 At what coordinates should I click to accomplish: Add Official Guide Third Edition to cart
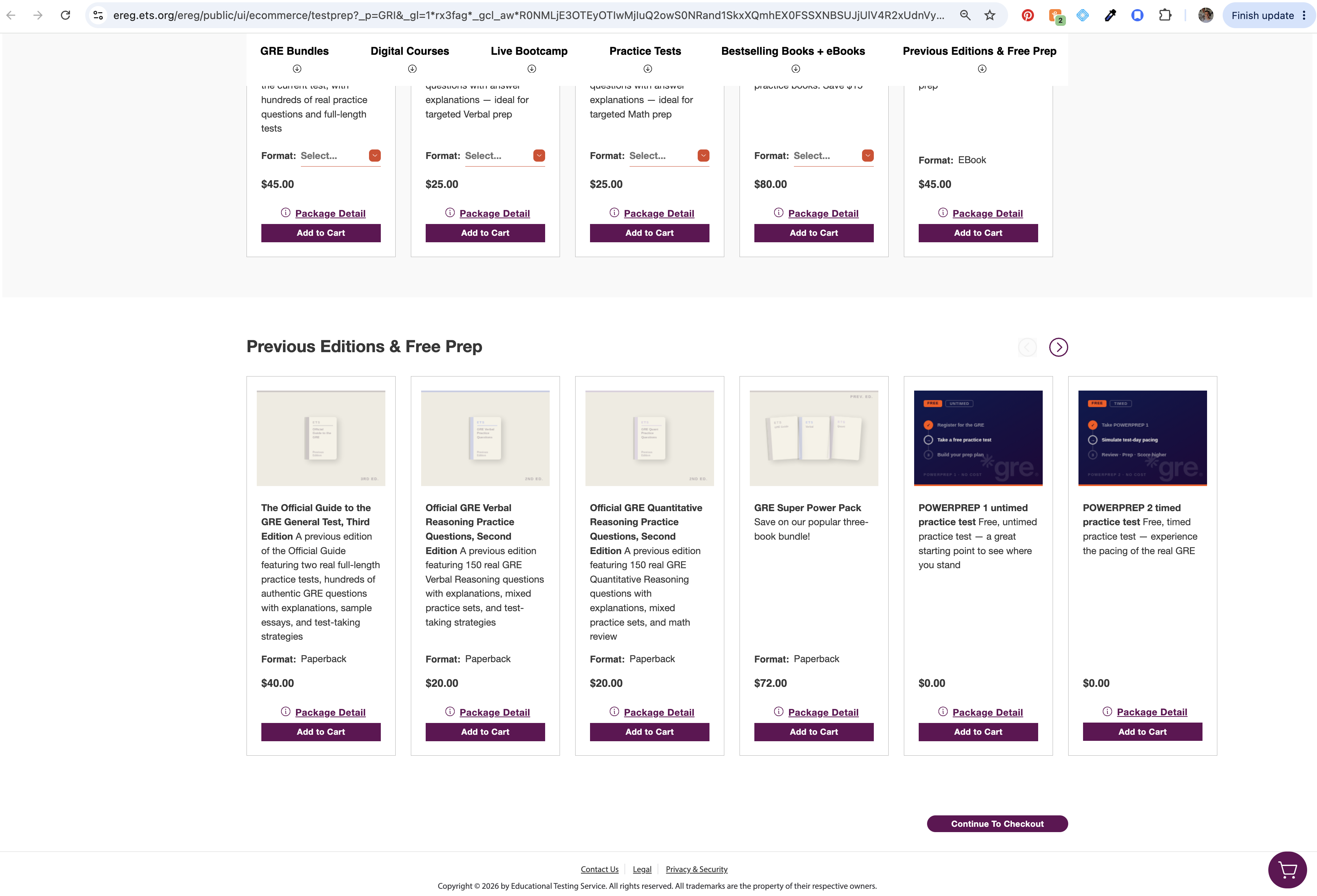coord(321,732)
